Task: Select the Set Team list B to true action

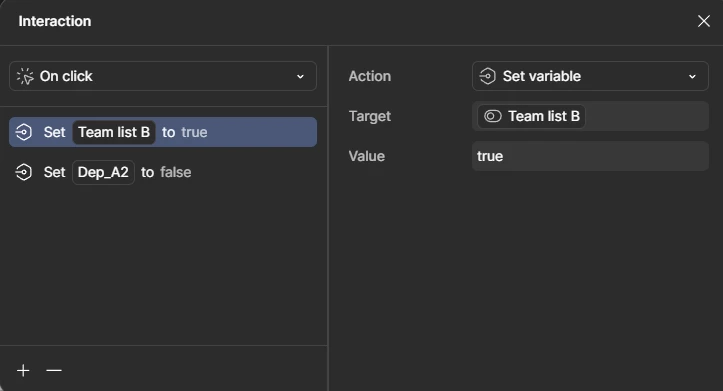Action: coord(163,132)
